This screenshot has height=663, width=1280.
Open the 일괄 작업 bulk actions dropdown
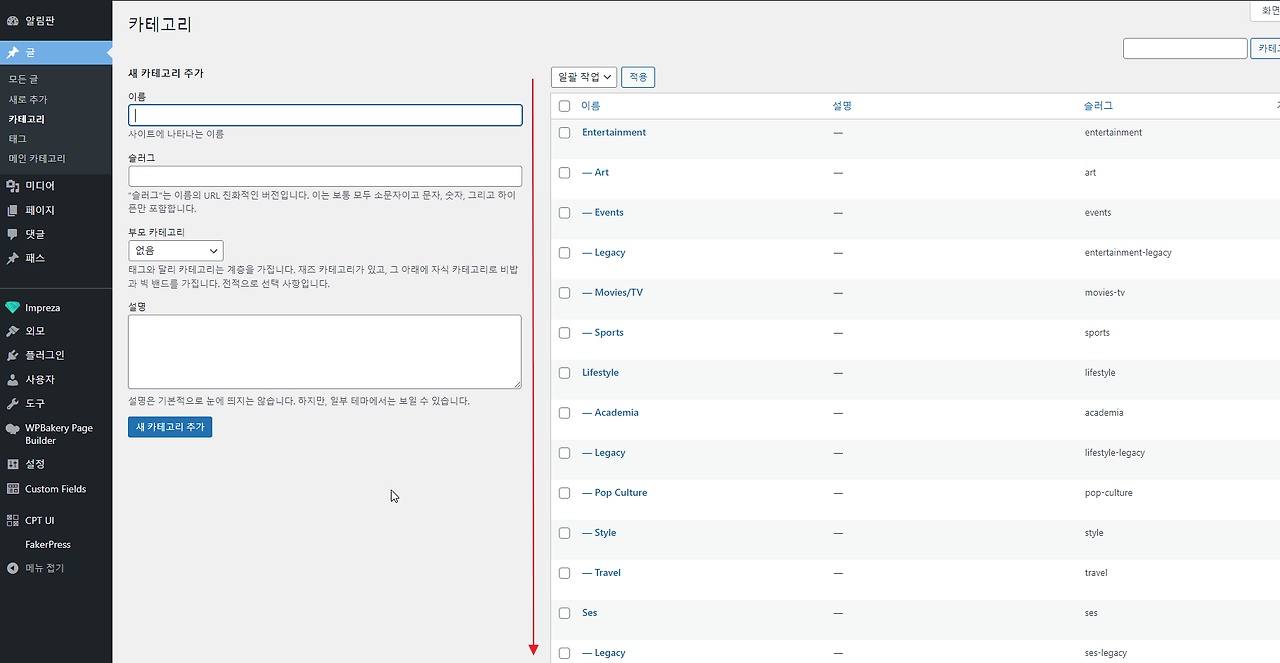coord(584,77)
